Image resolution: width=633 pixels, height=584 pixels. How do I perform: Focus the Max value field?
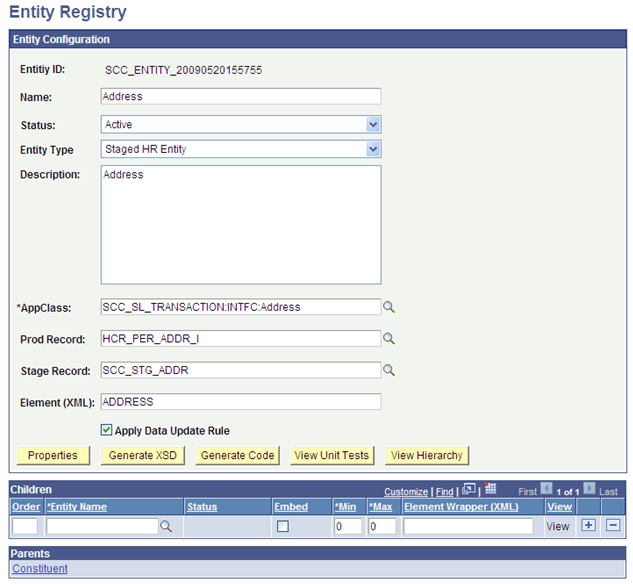(x=382, y=526)
